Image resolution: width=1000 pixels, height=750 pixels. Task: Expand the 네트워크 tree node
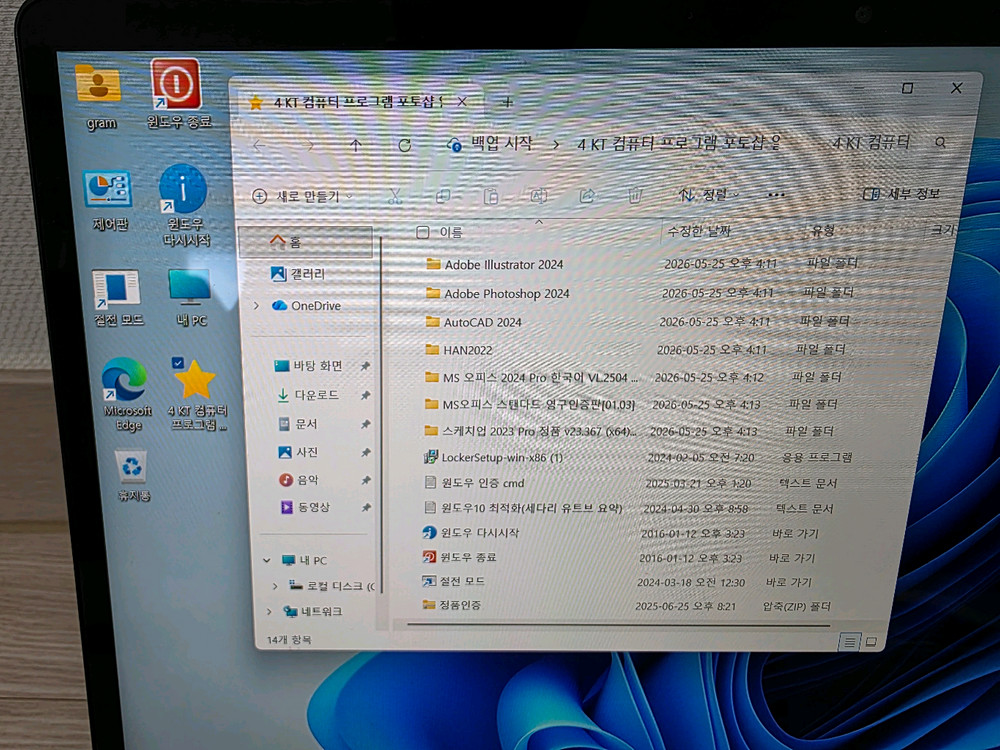(x=269, y=612)
